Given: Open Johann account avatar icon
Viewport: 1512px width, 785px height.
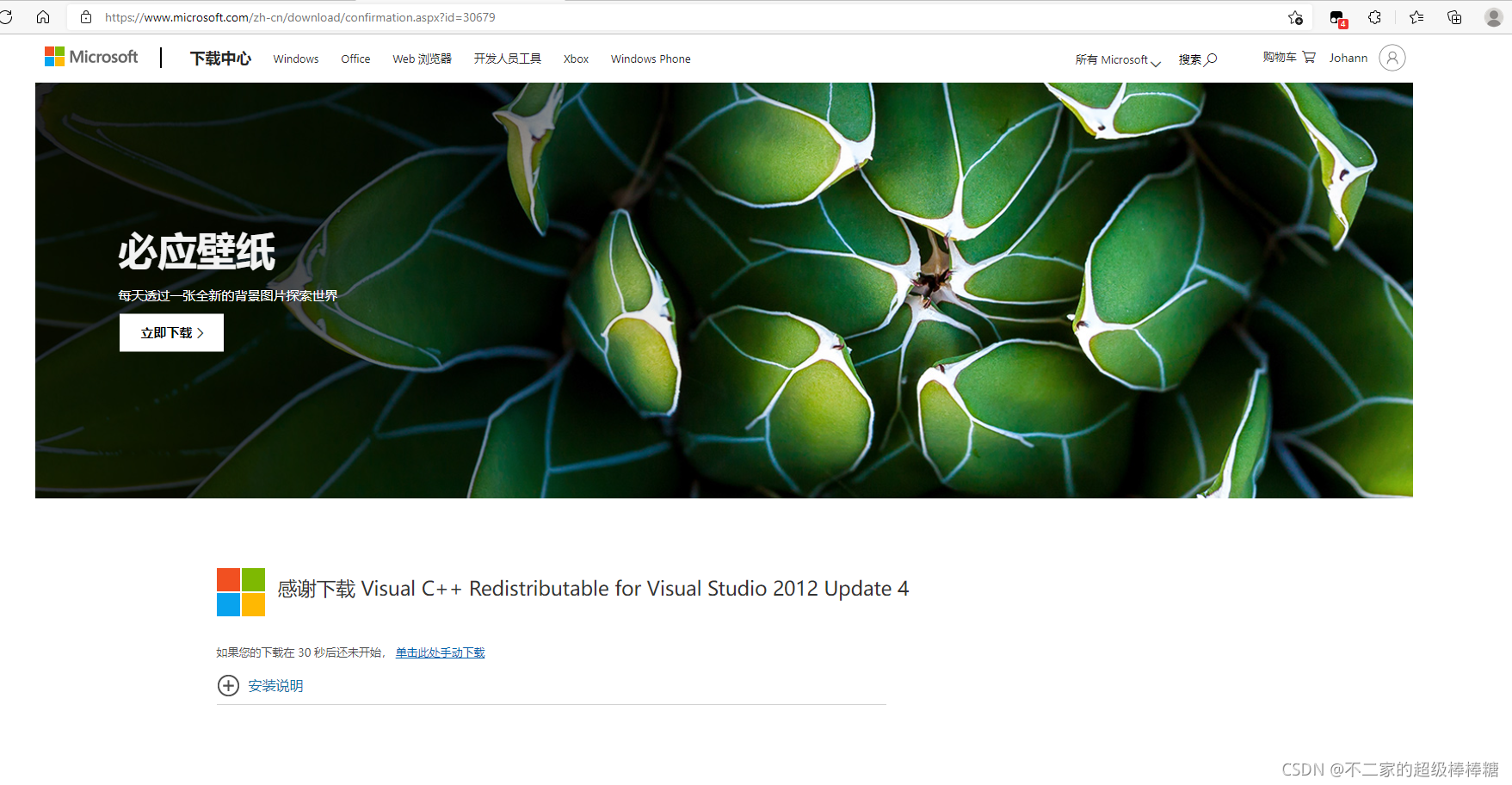Looking at the screenshot, I should 1392,58.
